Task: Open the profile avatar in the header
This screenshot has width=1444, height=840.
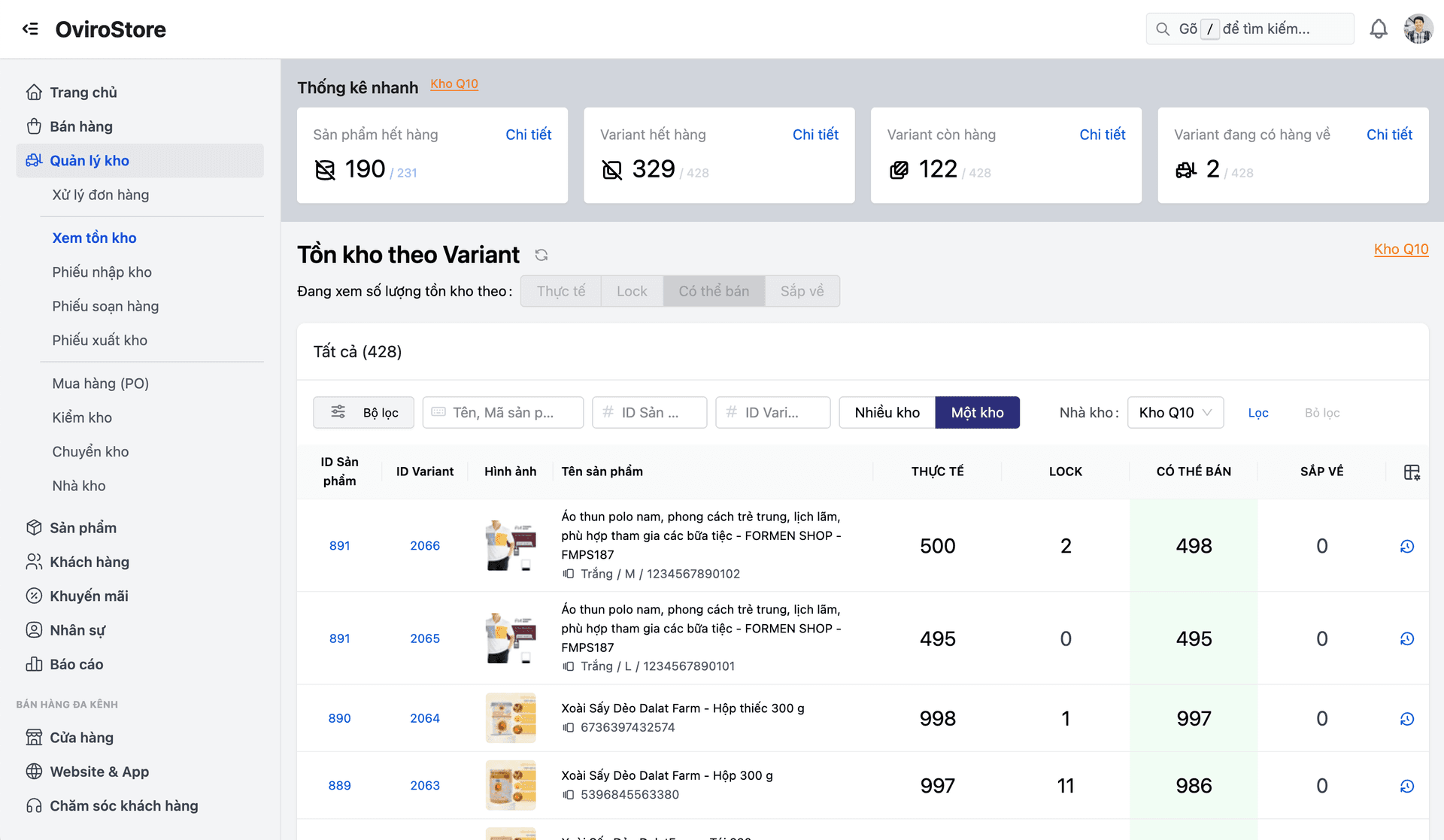Action: click(1418, 29)
